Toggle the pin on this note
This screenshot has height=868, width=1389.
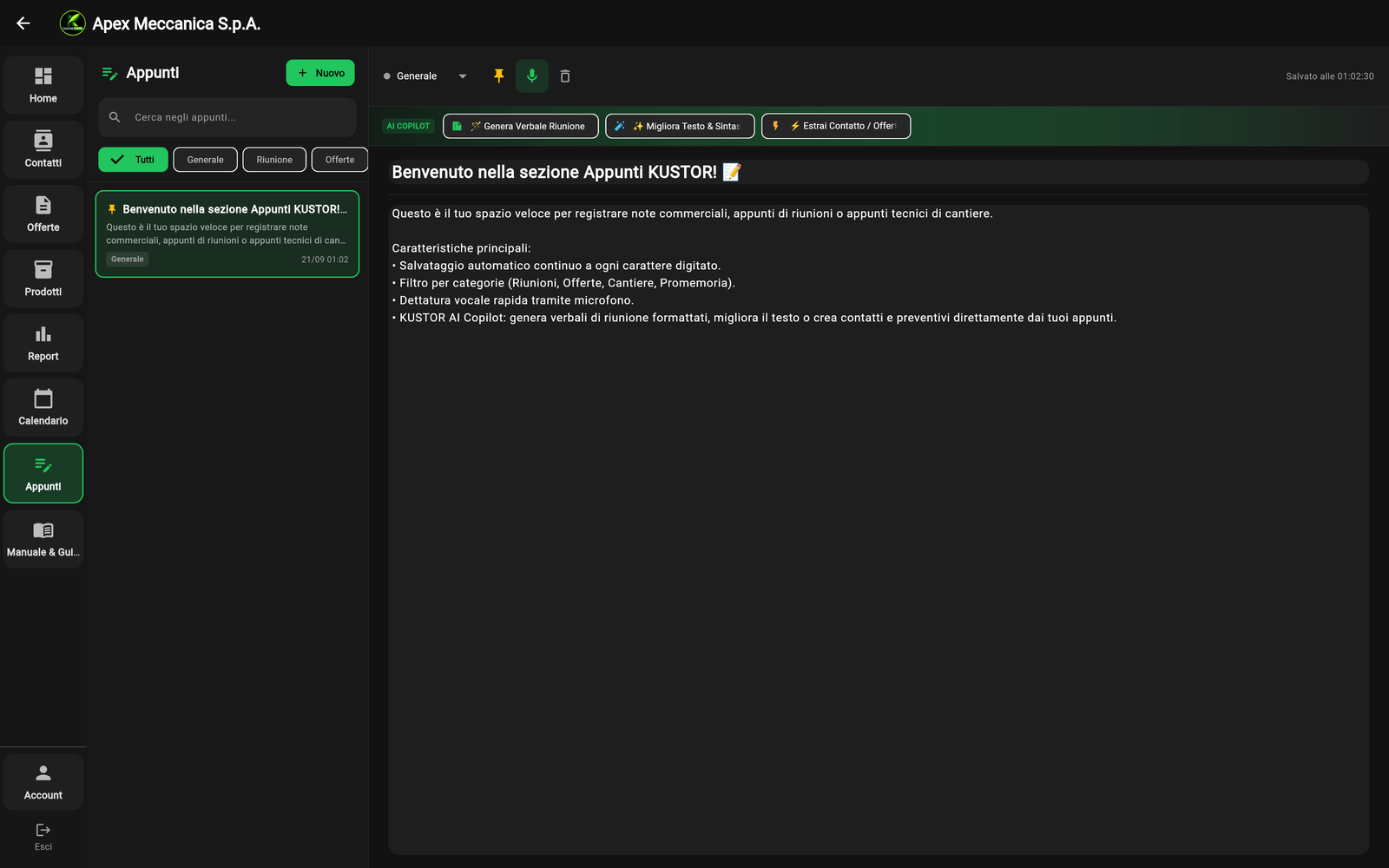(499, 76)
